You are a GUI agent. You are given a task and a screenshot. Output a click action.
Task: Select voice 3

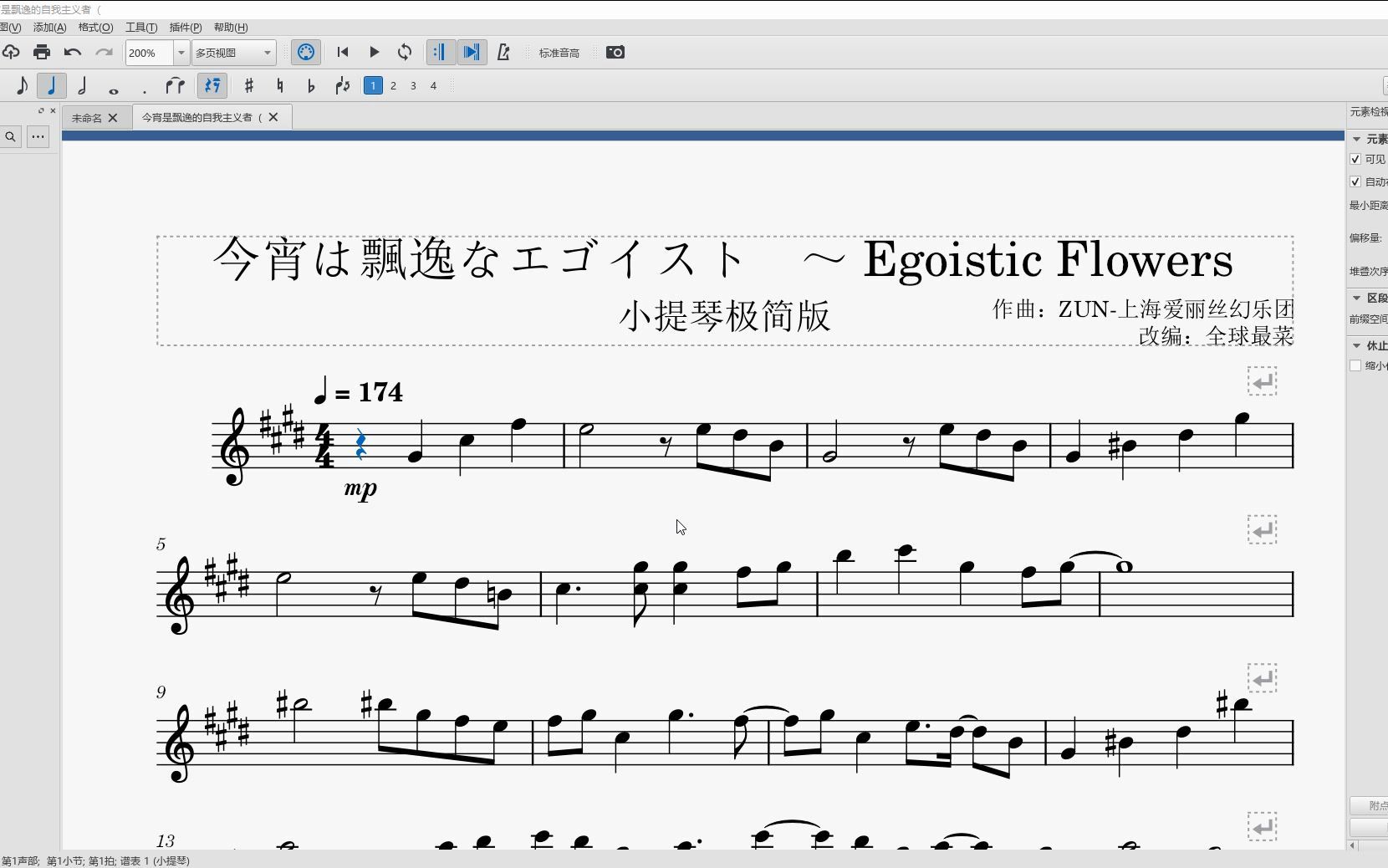(413, 85)
